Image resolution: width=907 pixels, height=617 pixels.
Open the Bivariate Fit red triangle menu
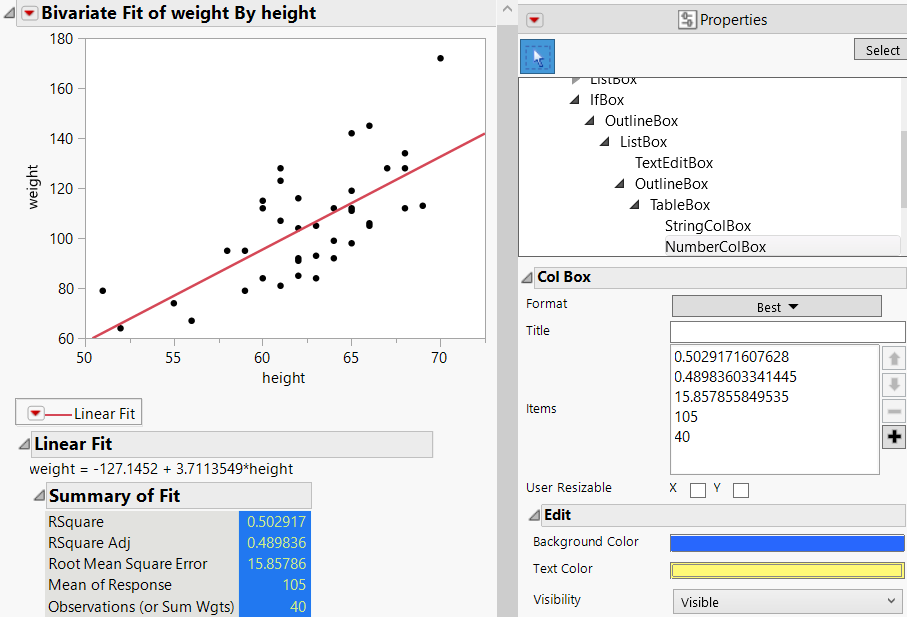(27, 13)
